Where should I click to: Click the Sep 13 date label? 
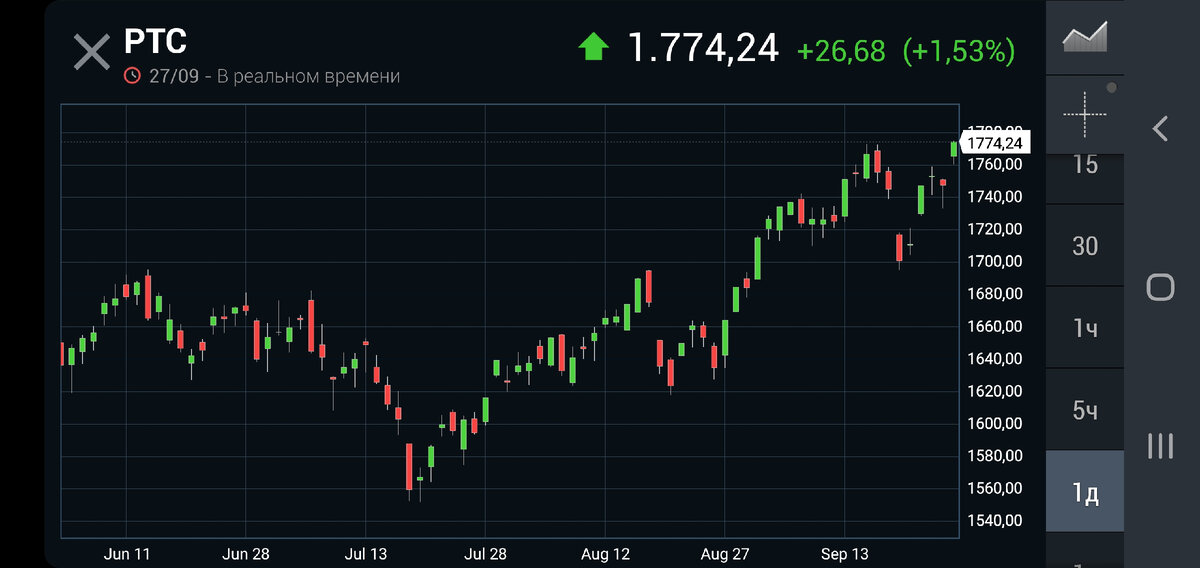click(844, 553)
